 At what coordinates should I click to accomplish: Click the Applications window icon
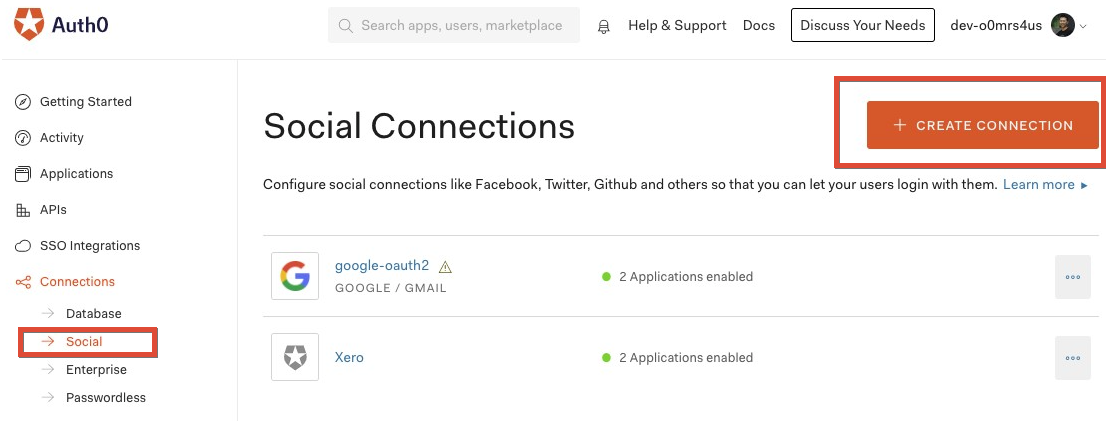tap(23, 174)
